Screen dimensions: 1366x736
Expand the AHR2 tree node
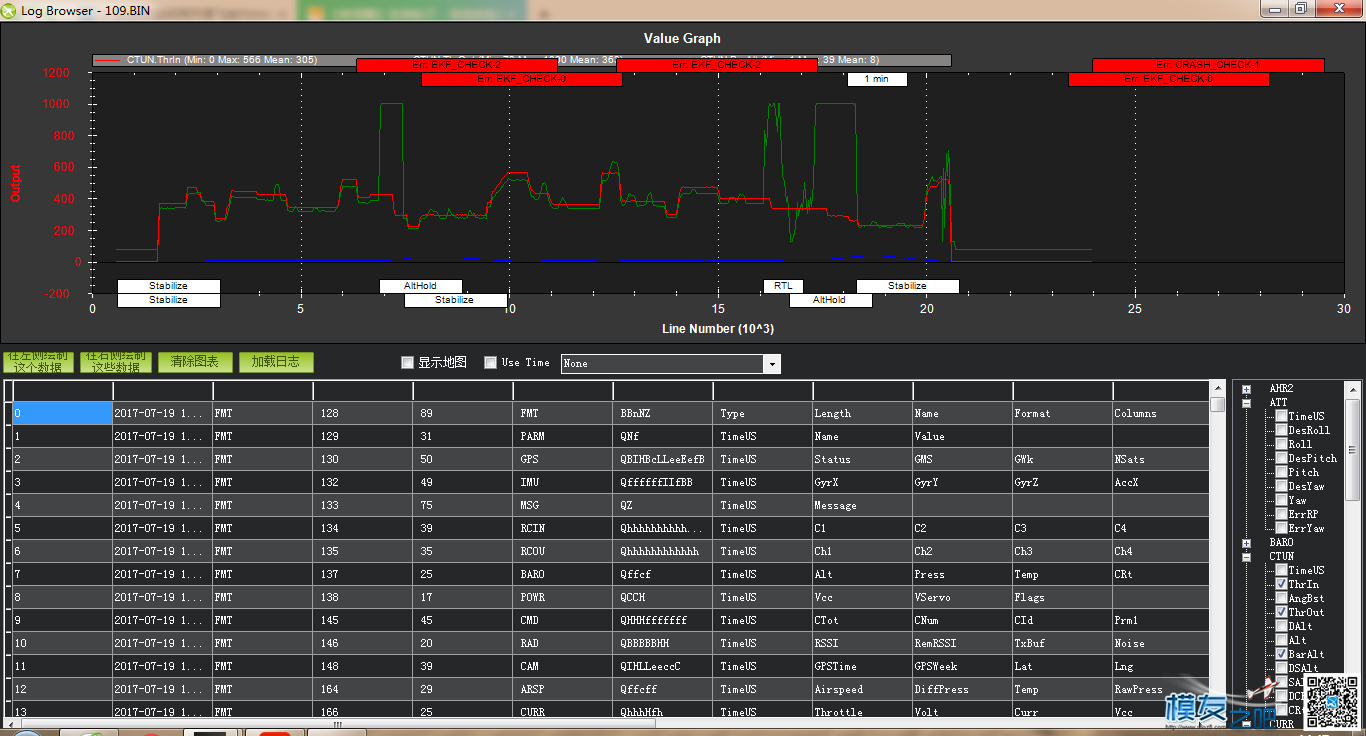click(1247, 388)
